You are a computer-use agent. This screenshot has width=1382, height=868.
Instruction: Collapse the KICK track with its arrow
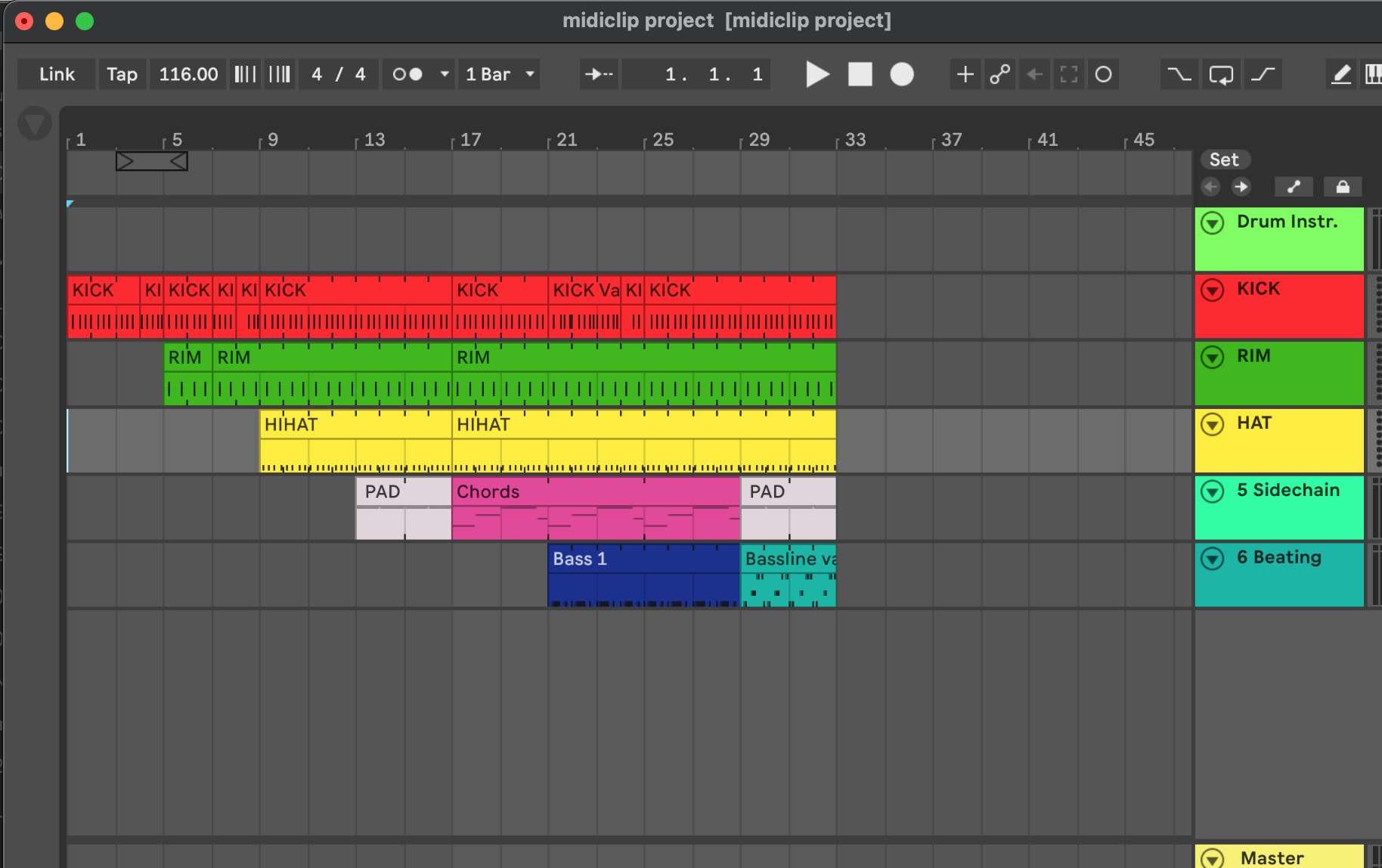(x=1213, y=290)
